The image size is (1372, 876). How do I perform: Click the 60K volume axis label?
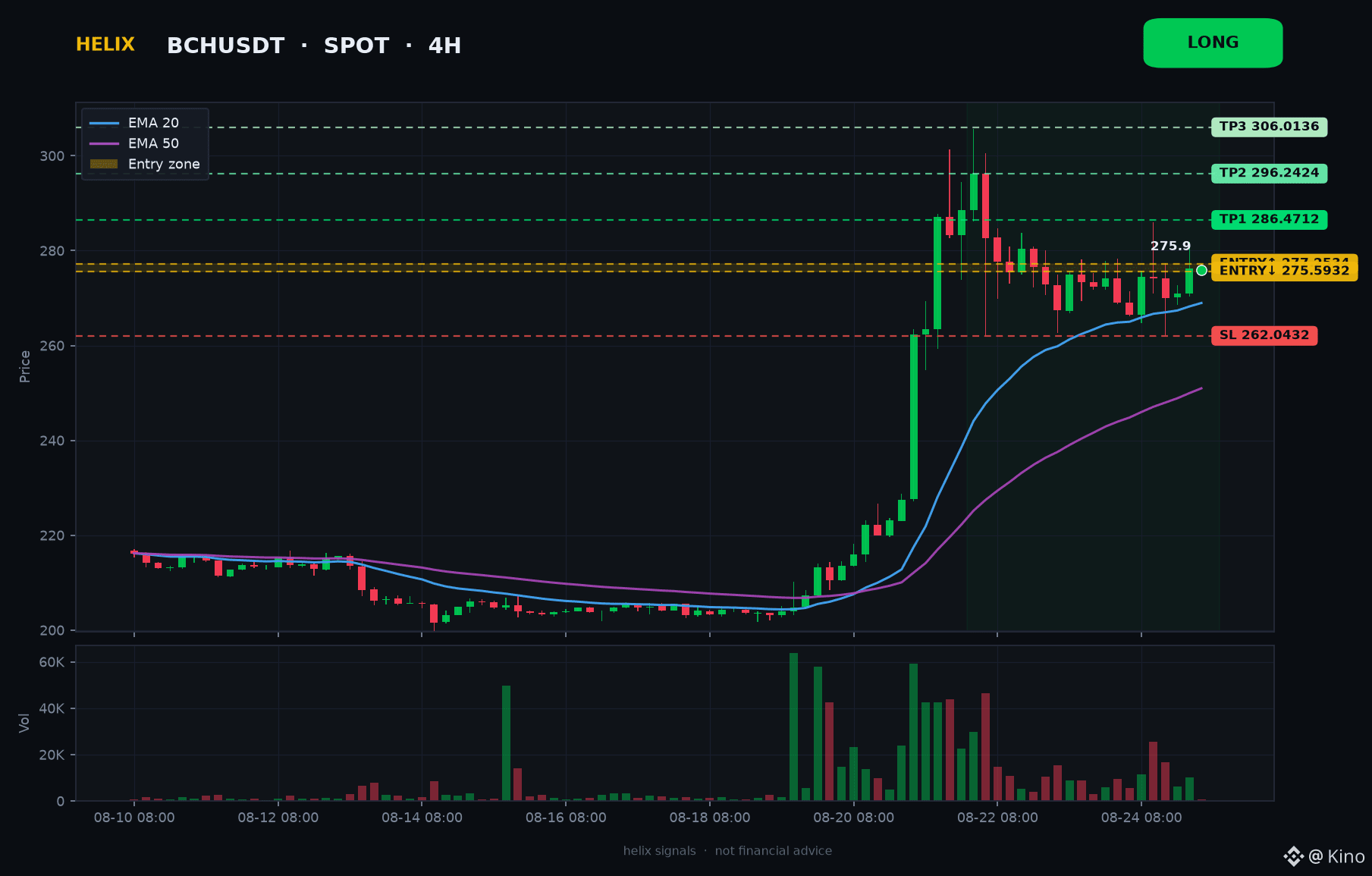[x=52, y=662]
